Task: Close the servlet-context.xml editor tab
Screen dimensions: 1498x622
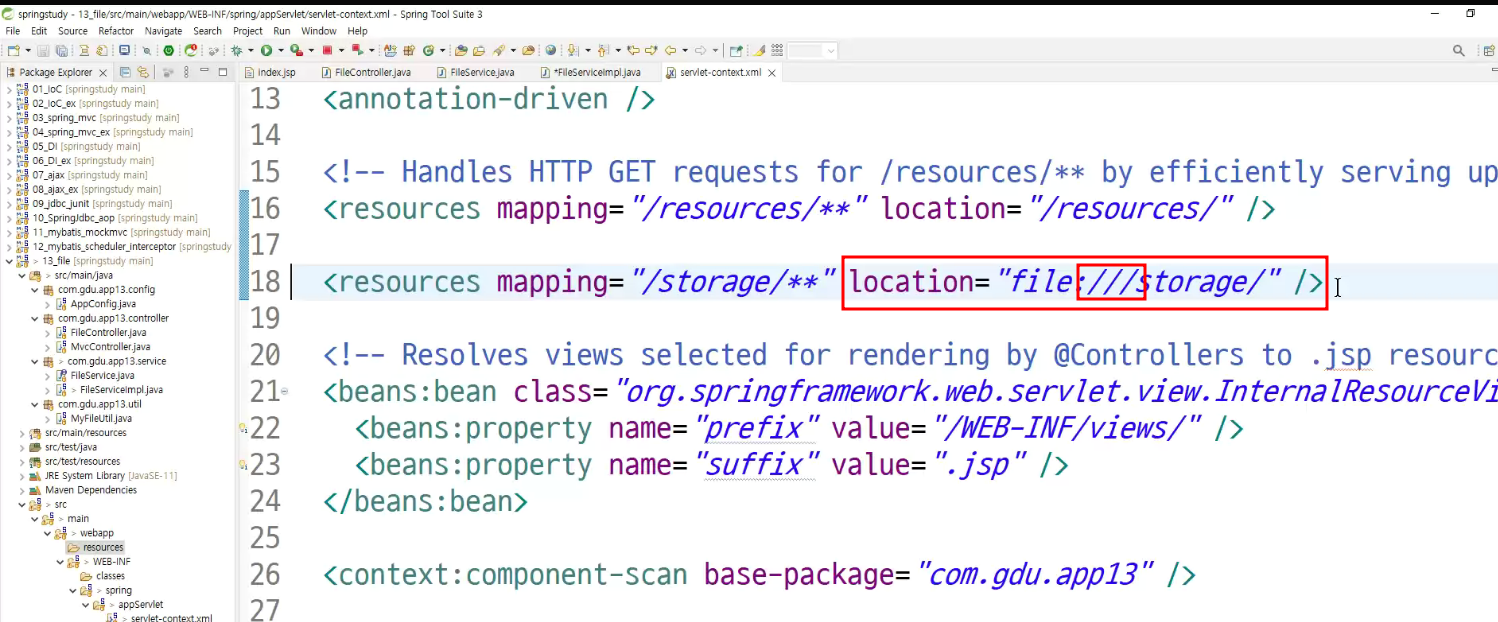Action: [x=771, y=73]
